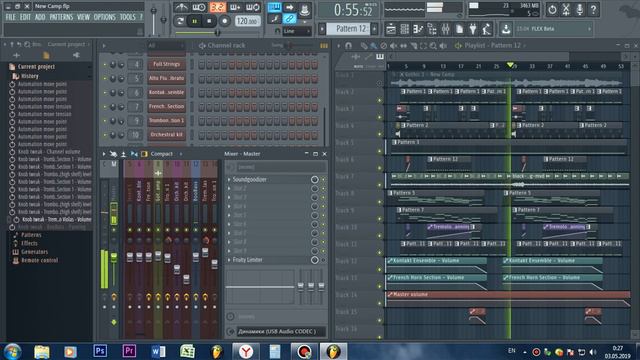Screen dimensions: 640x360
Task: Toggle the playlist magnet snap icon
Action: pyautogui.click(x=348, y=46)
